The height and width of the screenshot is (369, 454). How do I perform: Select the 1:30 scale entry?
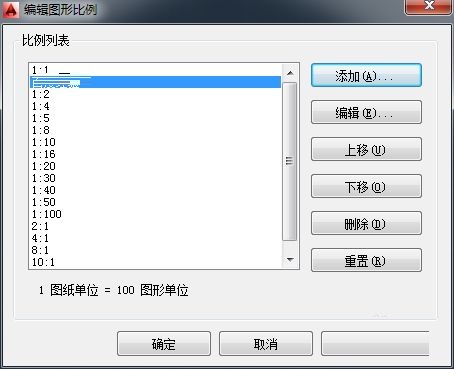coord(155,178)
